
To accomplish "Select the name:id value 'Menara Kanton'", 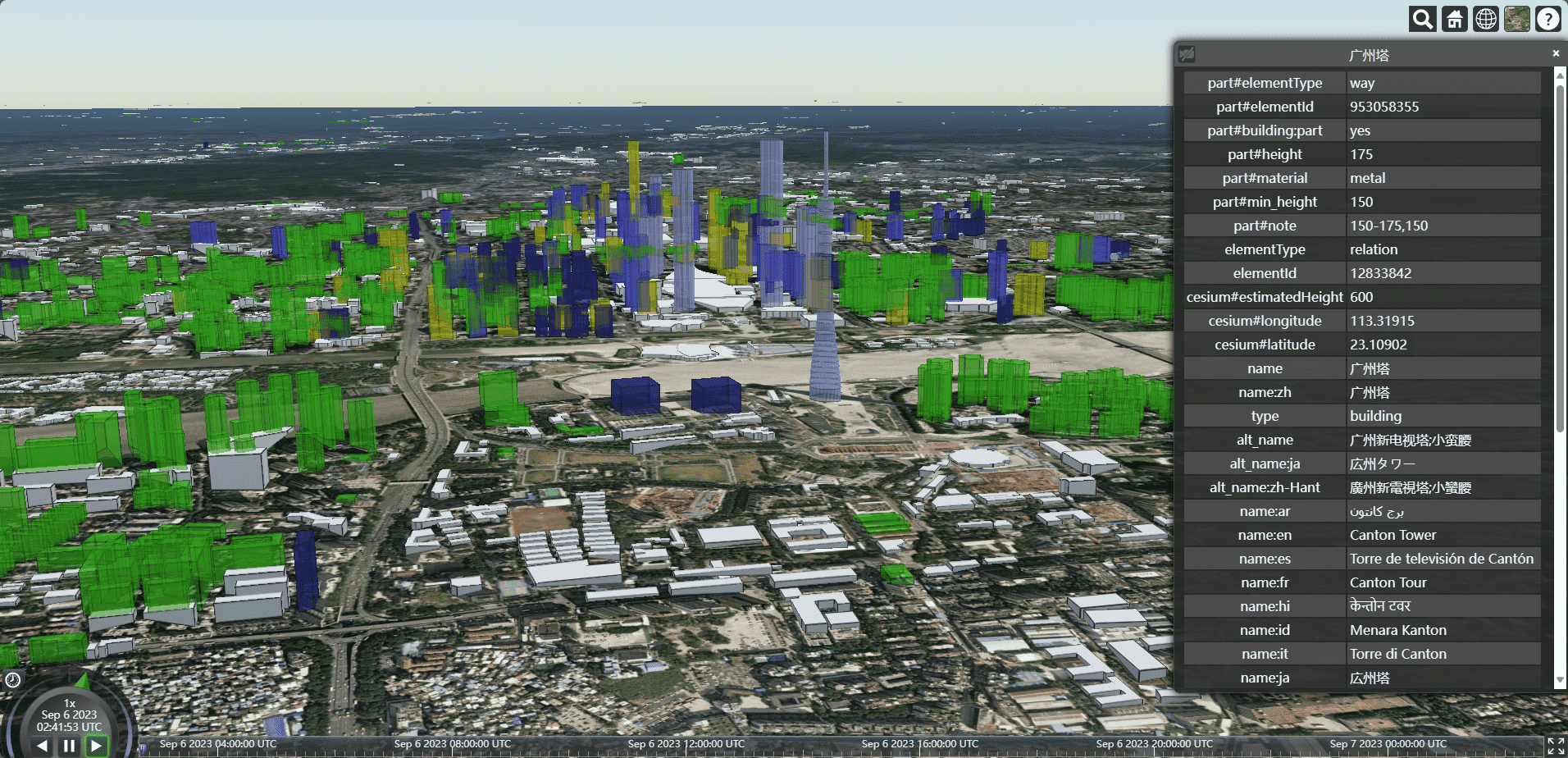I will tap(1398, 630).
